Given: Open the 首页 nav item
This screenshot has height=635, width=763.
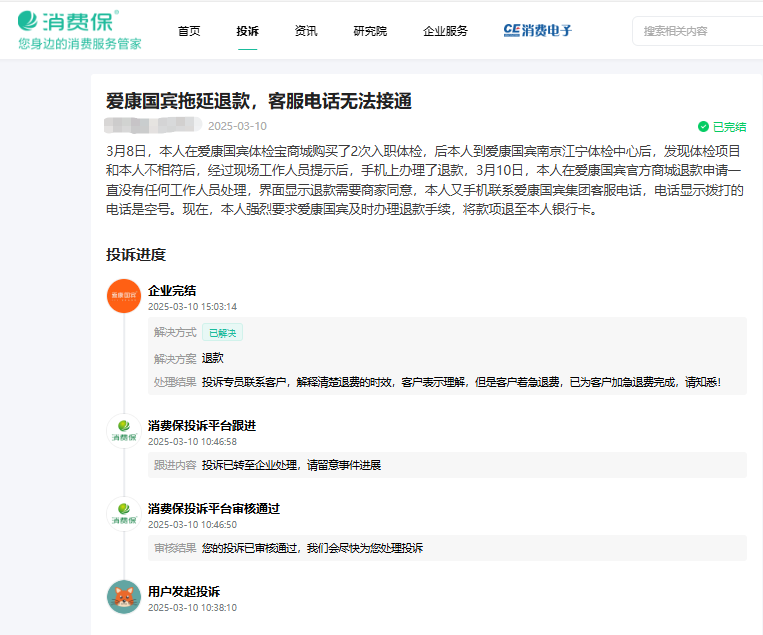Looking at the screenshot, I should coord(189,31).
